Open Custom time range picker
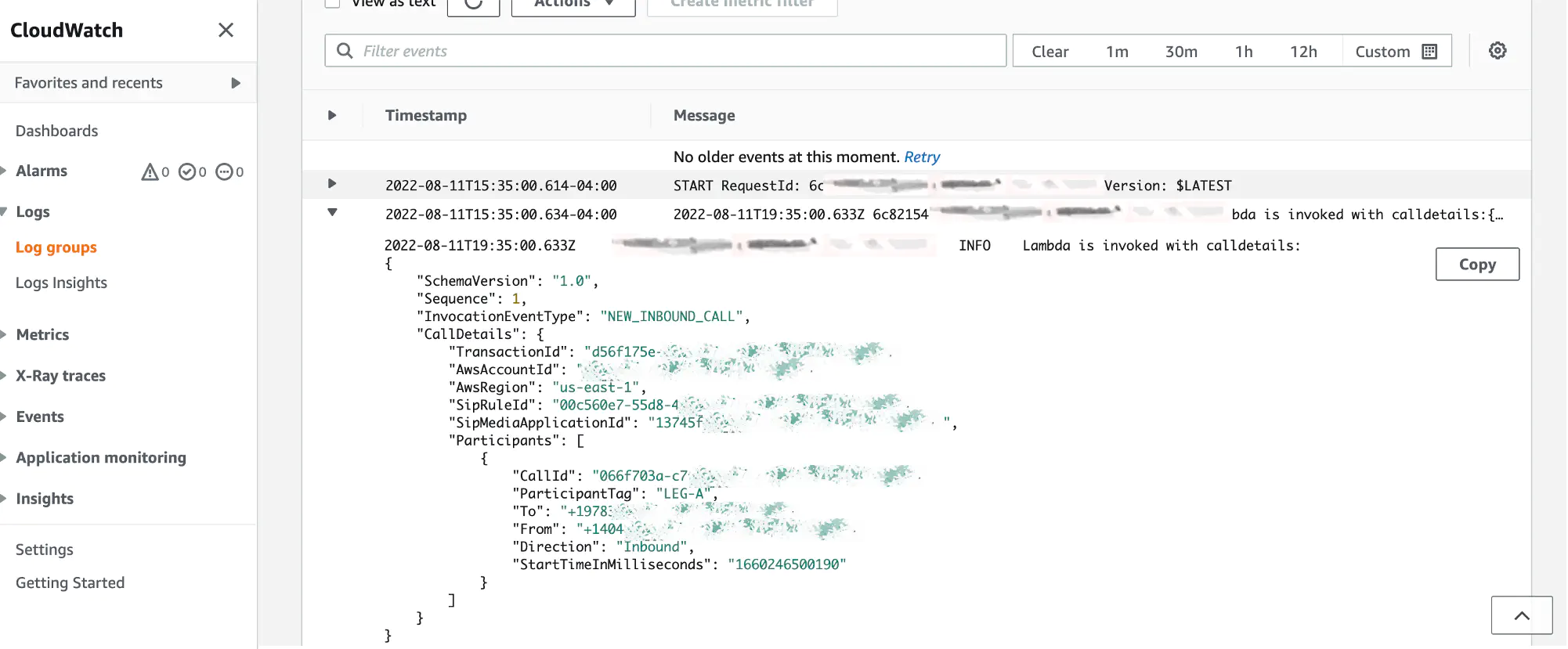 (1396, 52)
